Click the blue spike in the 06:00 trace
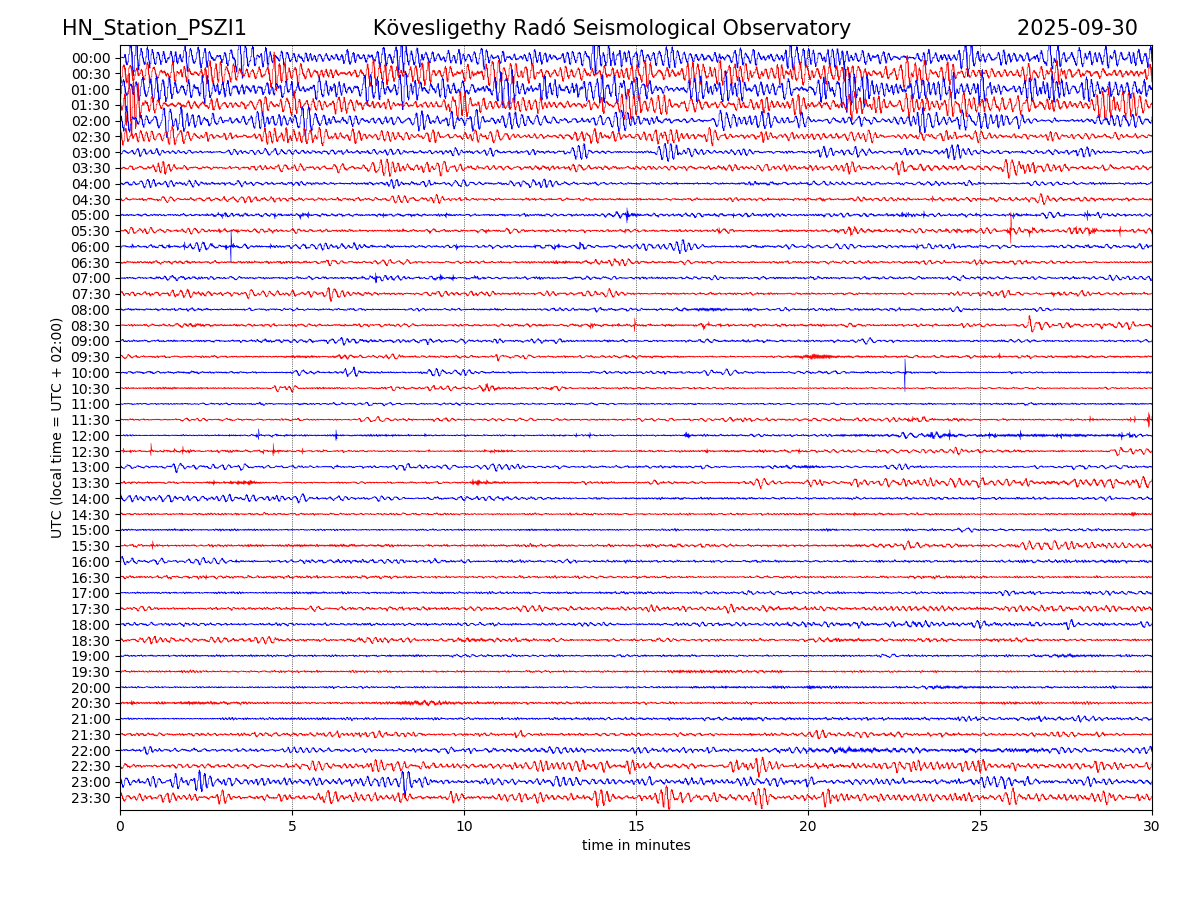 coord(231,245)
